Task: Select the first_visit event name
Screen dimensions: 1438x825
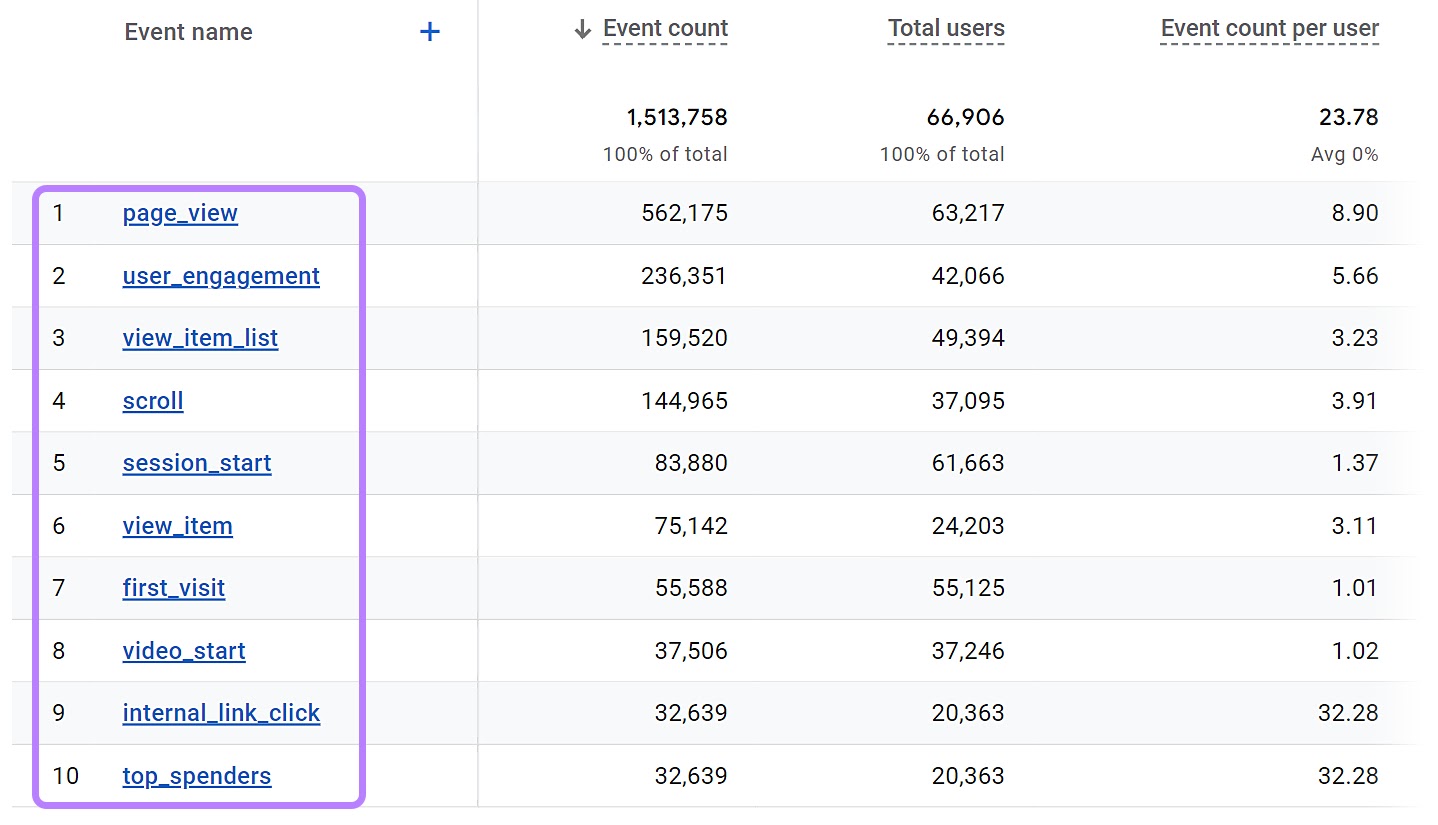Action: tap(173, 588)
